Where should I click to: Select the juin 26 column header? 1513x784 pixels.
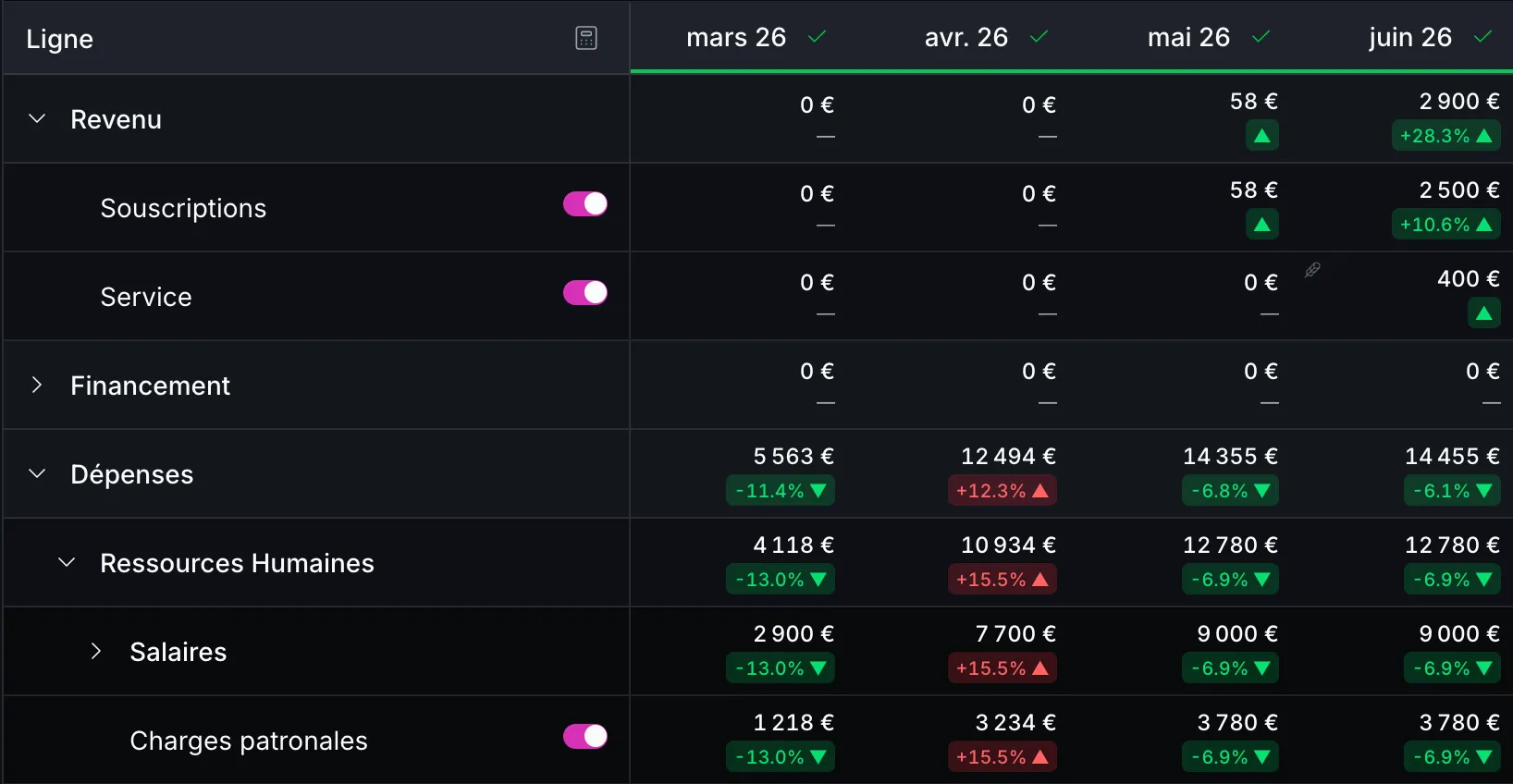click(x=1410, y=37)
